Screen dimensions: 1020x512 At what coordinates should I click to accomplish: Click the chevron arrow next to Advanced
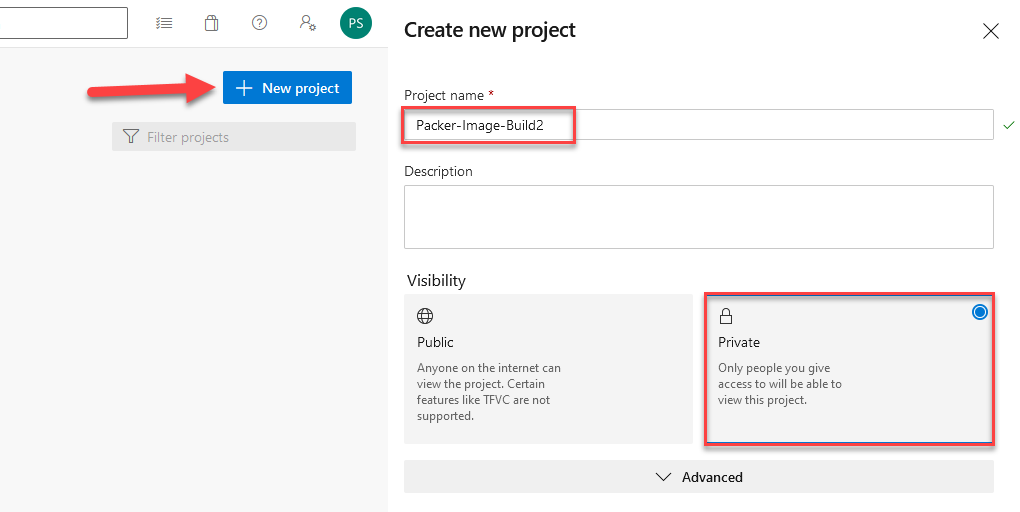click(663, 477)
